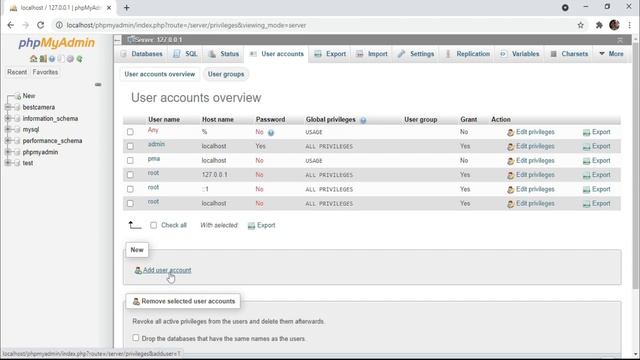
Task: Collapse the navigation panel with the minus box
Action: (118, 40)
